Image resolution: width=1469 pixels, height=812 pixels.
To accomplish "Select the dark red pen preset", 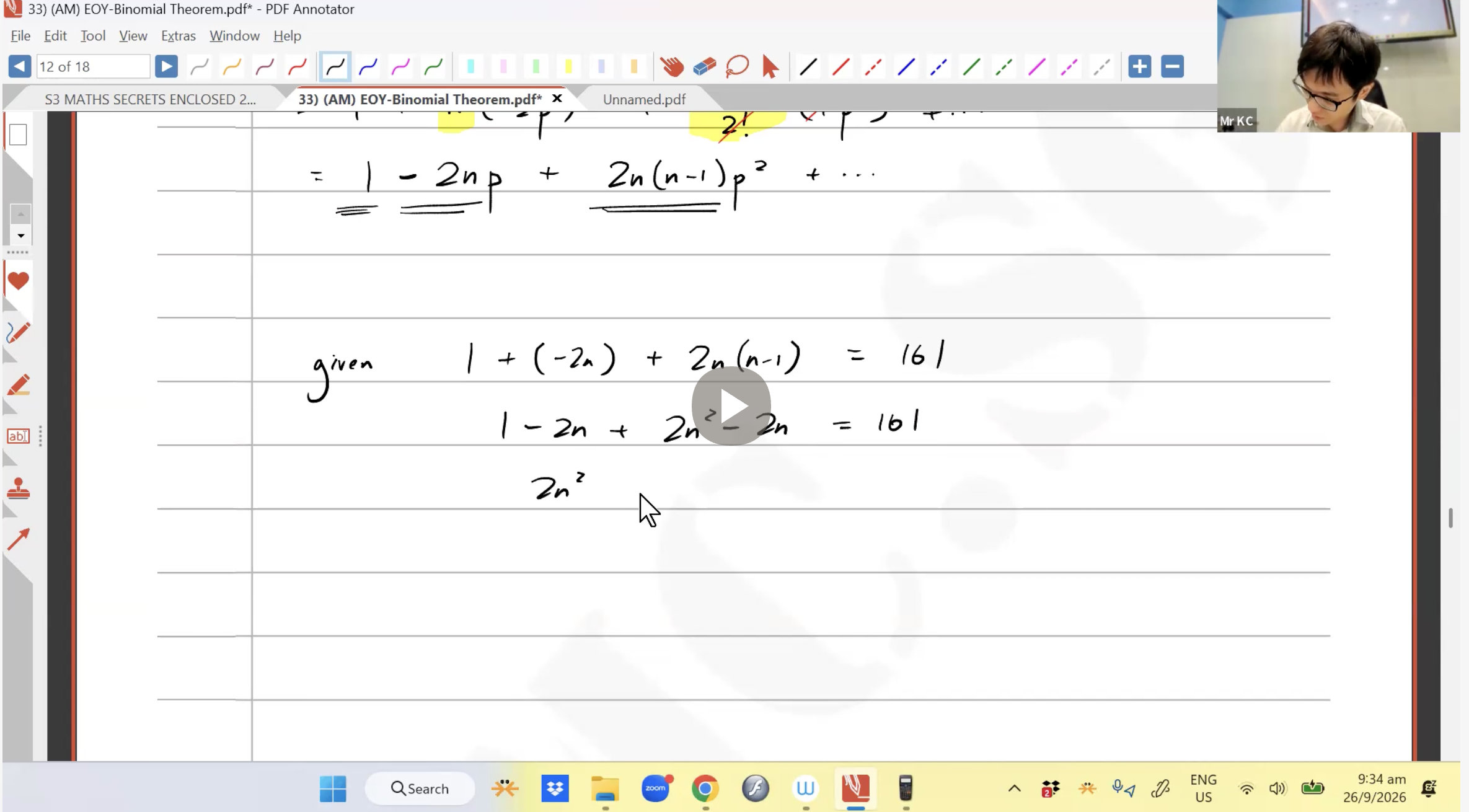I will (x=265, y=66).
